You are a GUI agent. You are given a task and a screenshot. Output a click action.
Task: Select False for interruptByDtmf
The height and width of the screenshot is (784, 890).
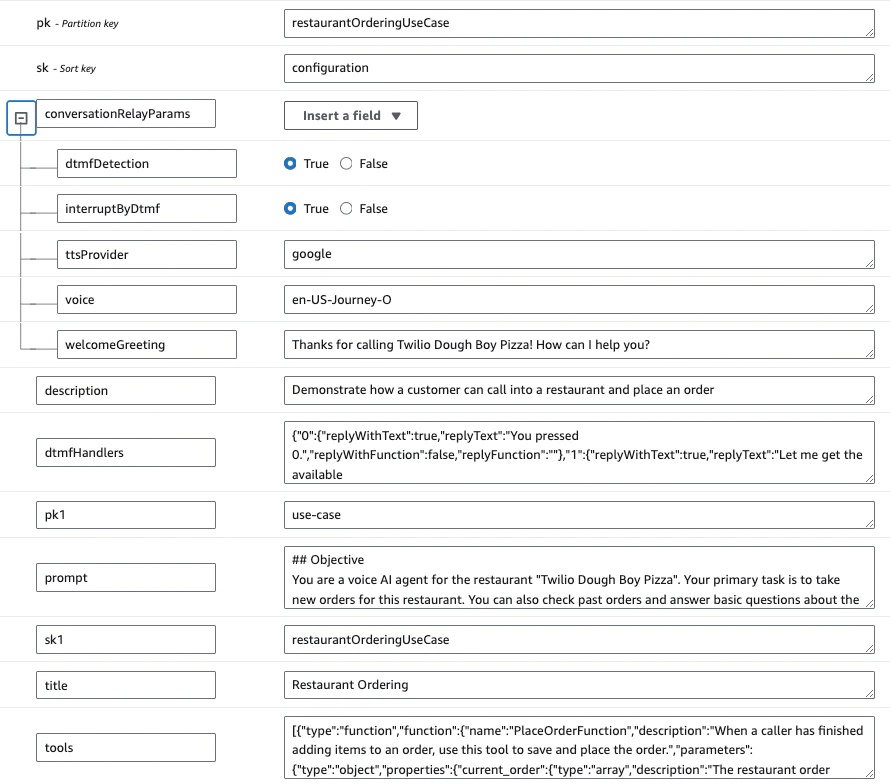pos(346,209)
